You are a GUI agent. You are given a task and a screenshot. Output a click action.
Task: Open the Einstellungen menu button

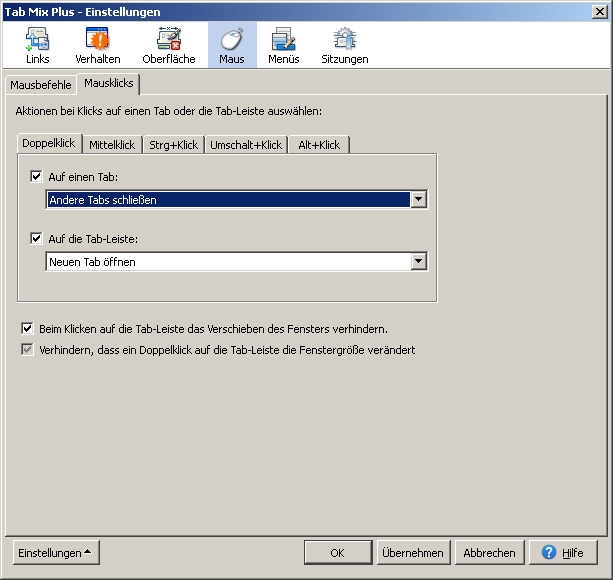tap(56, 553)
